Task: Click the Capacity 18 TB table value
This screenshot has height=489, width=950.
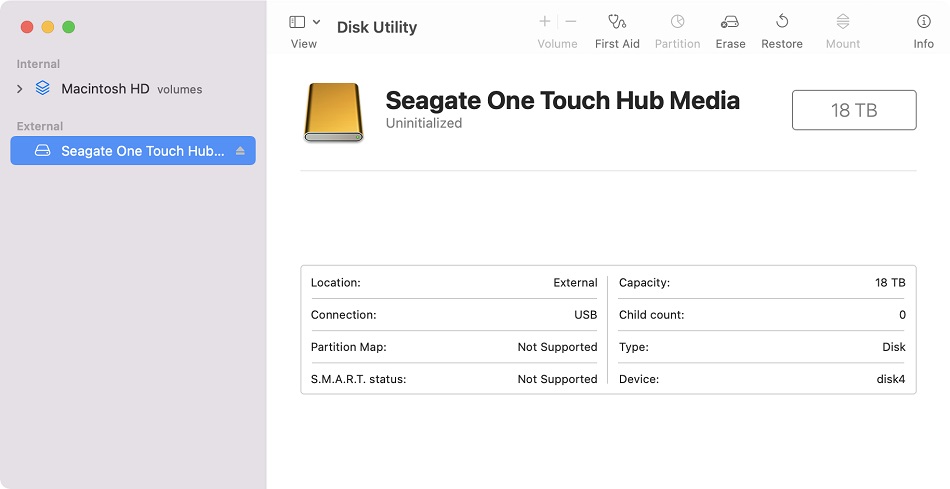Action: tap(890, 282)
